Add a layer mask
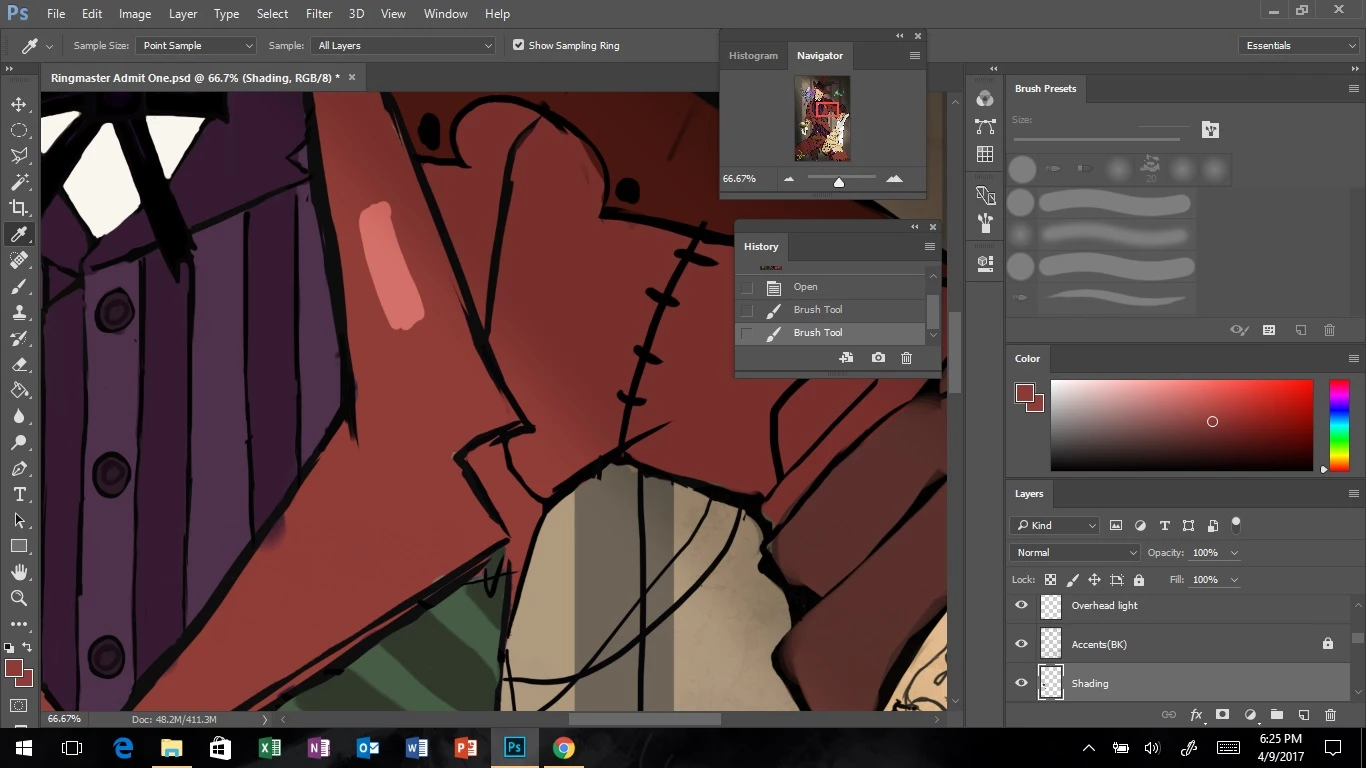The image size is (1366, 768). click(1222, 715)
